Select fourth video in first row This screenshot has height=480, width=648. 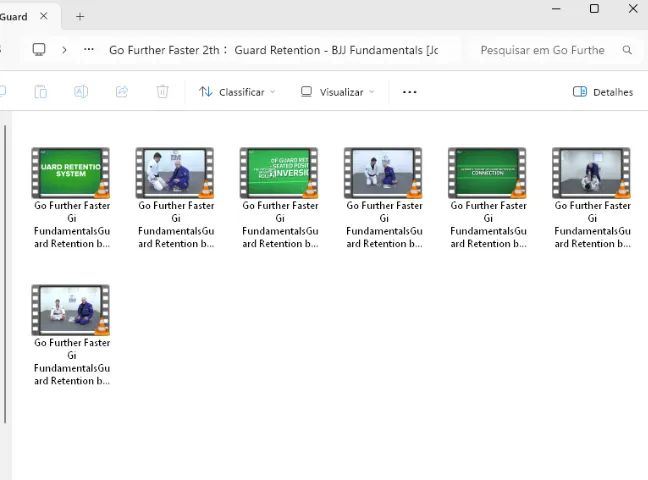click(383, 173)
